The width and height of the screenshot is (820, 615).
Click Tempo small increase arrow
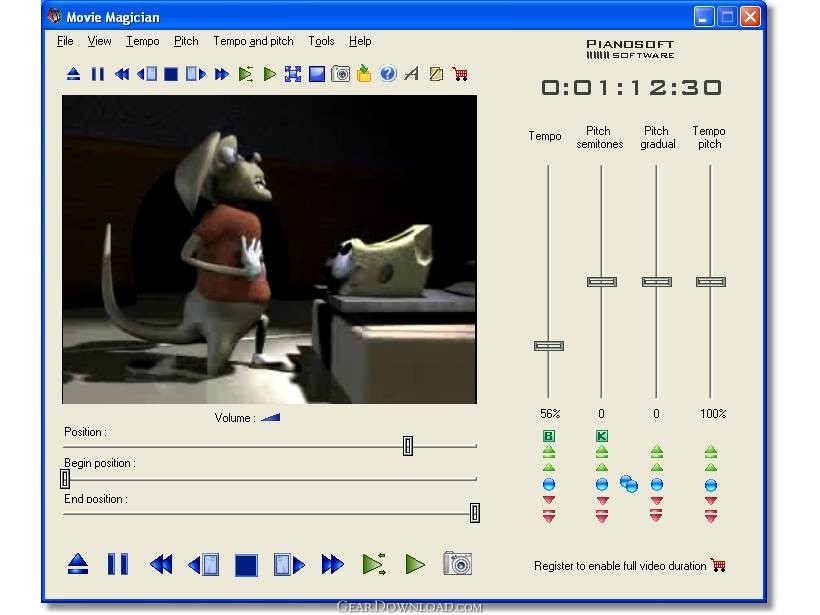point(549,467)
